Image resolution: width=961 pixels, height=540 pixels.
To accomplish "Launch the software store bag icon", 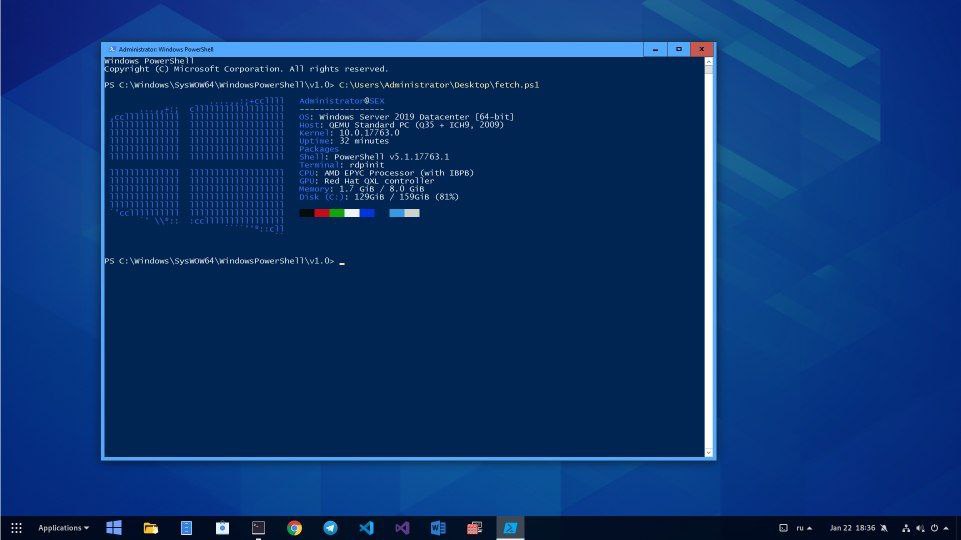I will [222, 528].
